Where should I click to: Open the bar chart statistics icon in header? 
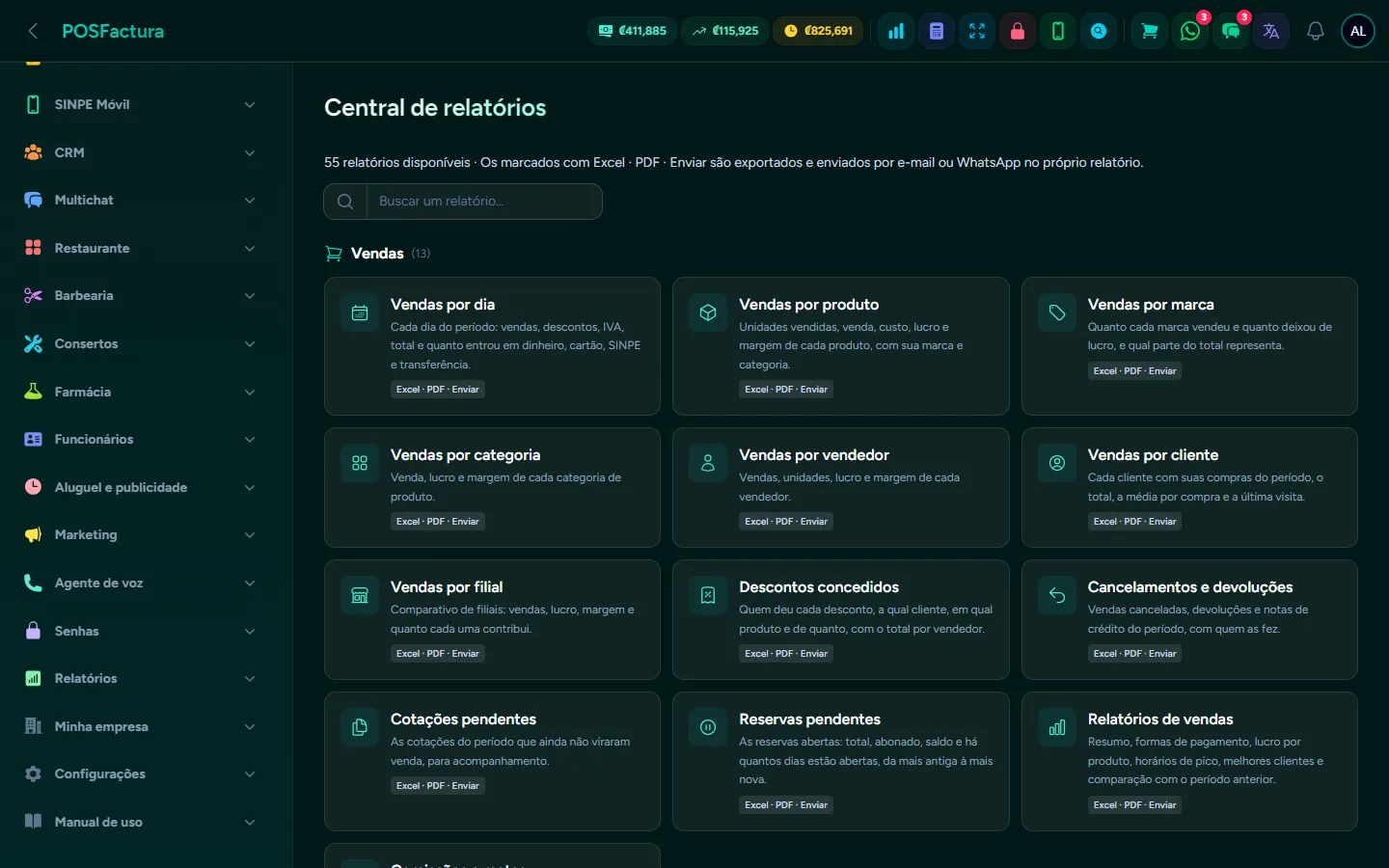coord(896,31)
